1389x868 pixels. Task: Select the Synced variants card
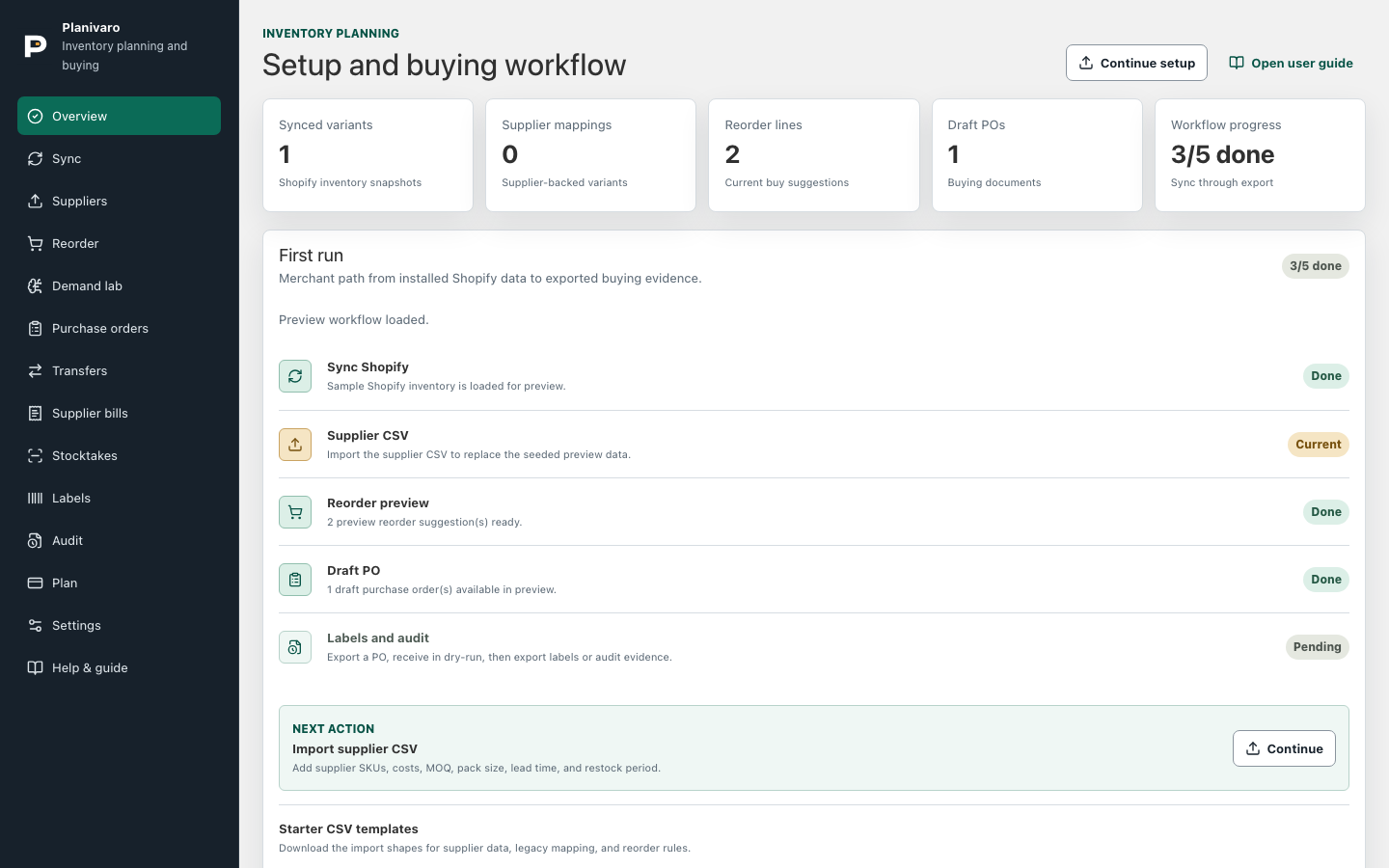tap(368, 155)
